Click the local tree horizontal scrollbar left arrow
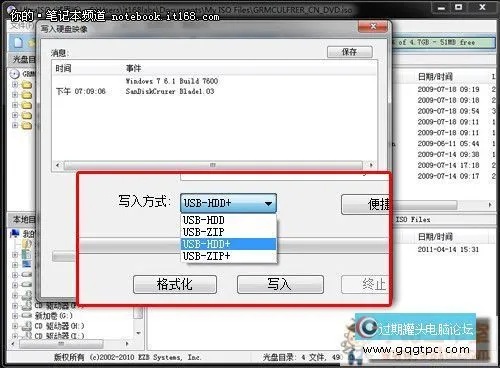The width and height of the screenshot is (500, 368). click(x=13, y=343)
